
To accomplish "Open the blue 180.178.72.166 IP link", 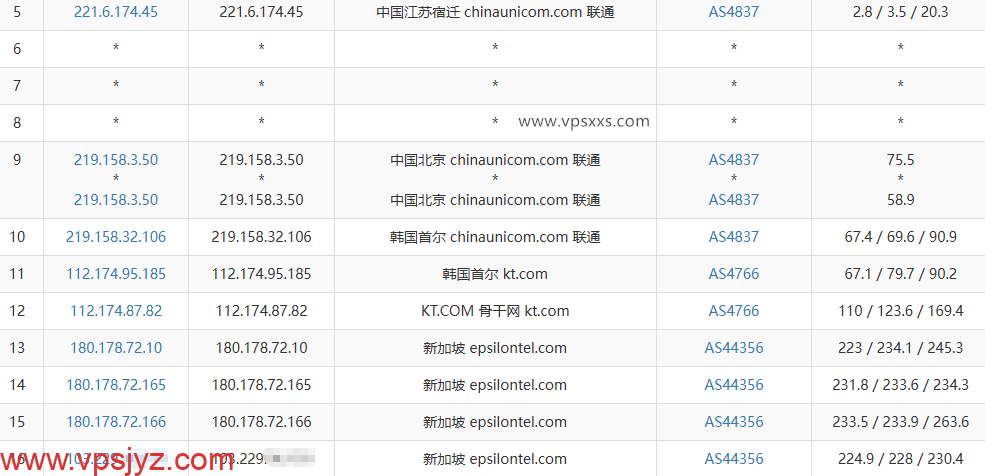I will [116, 422].
